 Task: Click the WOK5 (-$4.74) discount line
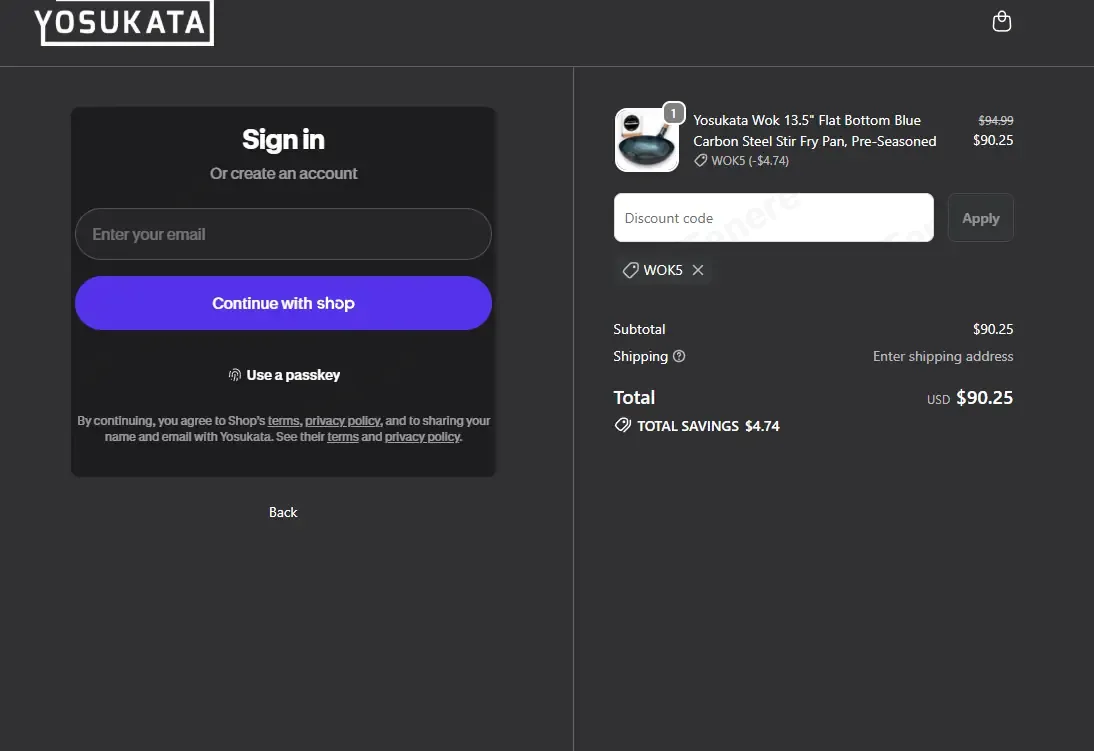tap(741, 161)
